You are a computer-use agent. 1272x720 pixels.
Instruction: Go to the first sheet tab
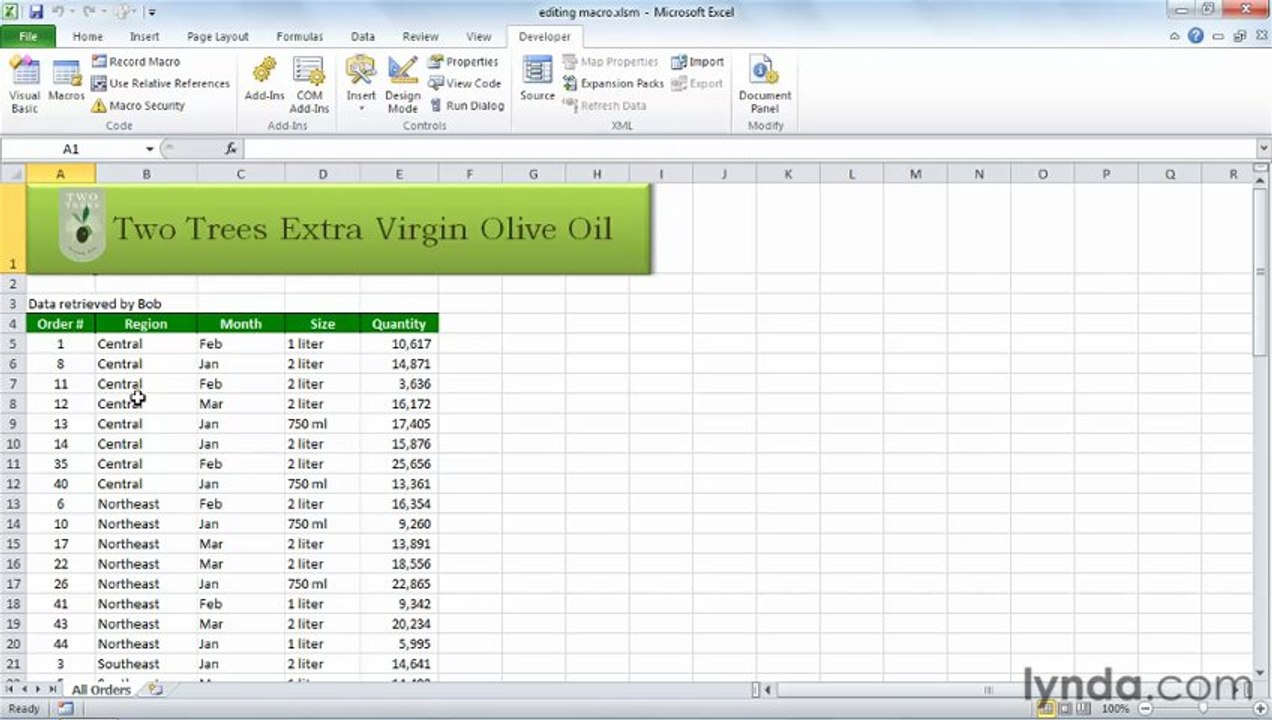click(x=10, y=690)
